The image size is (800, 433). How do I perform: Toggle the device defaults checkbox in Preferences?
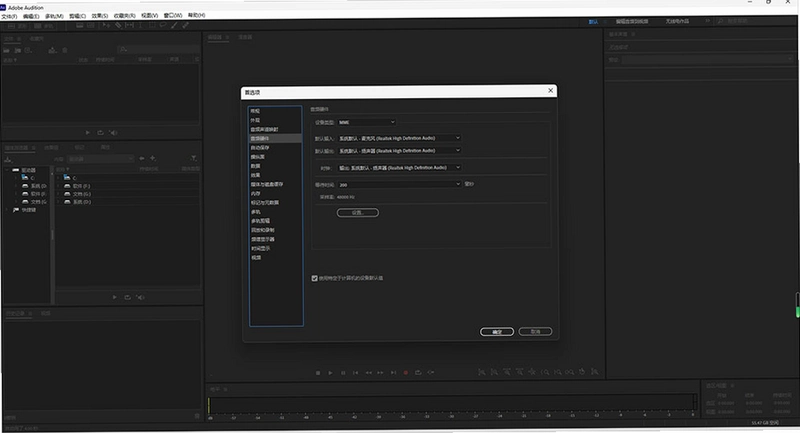click(314, 278)
